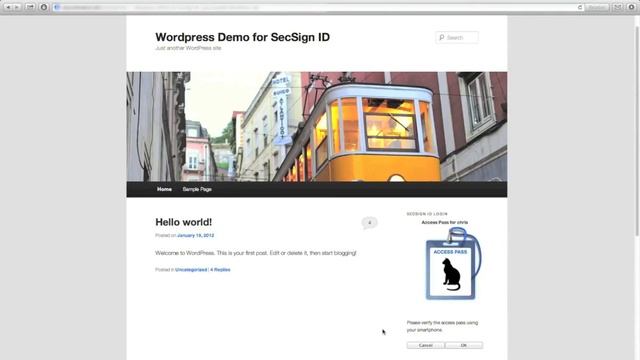View the 4 Replies link
Image resolution: width=640 pixels, height=360 pixels.
[x=220, y=270]
